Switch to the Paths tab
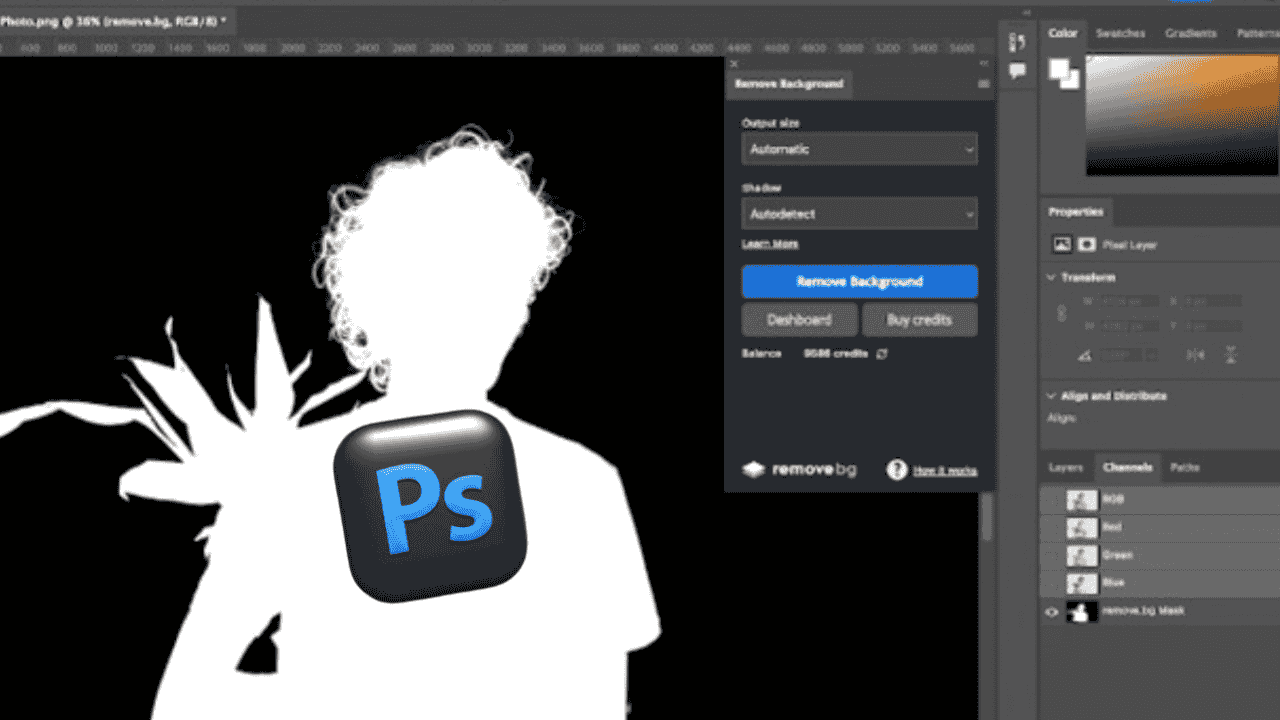The width and height of the screenshot is (1280, 720). pyautogui.click(x=1185, y=467)
